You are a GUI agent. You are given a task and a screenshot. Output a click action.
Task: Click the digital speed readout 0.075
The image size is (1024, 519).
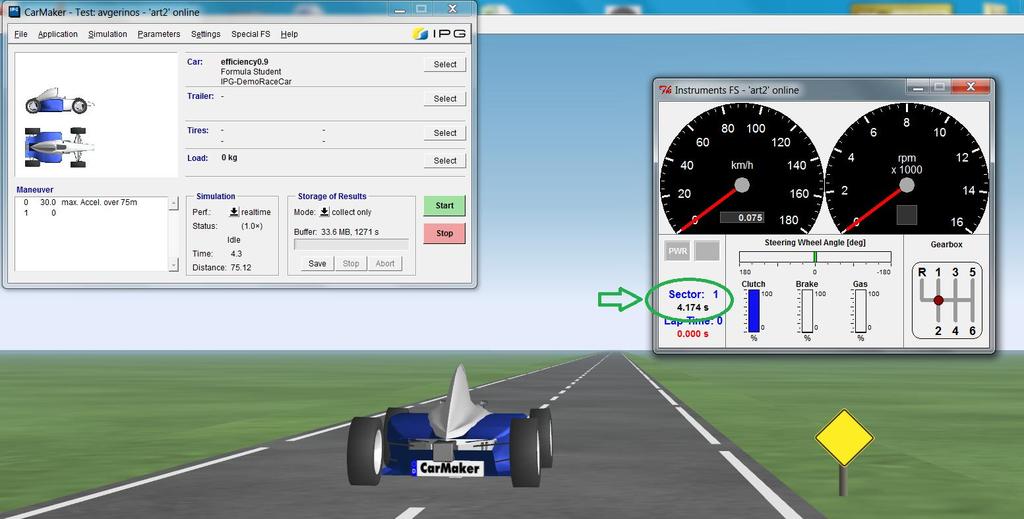(x=742, y=218)
